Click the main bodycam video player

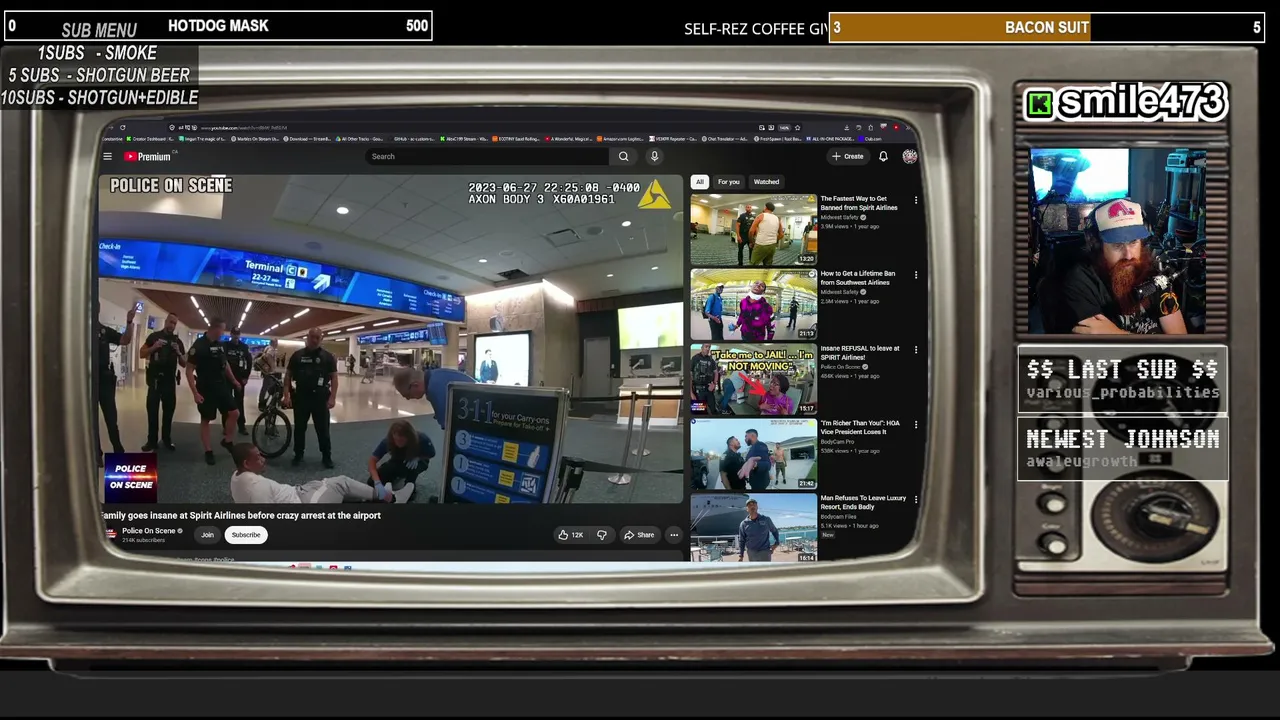pyautogui.click(x=391, y=339)
